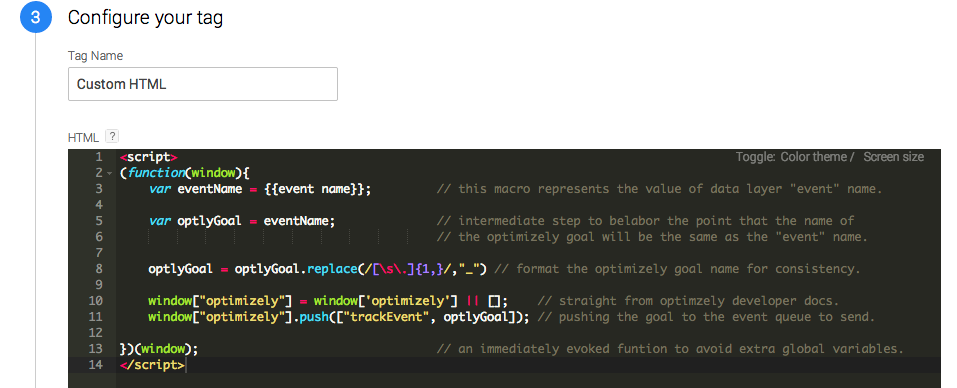Click the 'Configure your tag' heading
The height and width of the screenshot is (388, 957).
tap(145, 18)
